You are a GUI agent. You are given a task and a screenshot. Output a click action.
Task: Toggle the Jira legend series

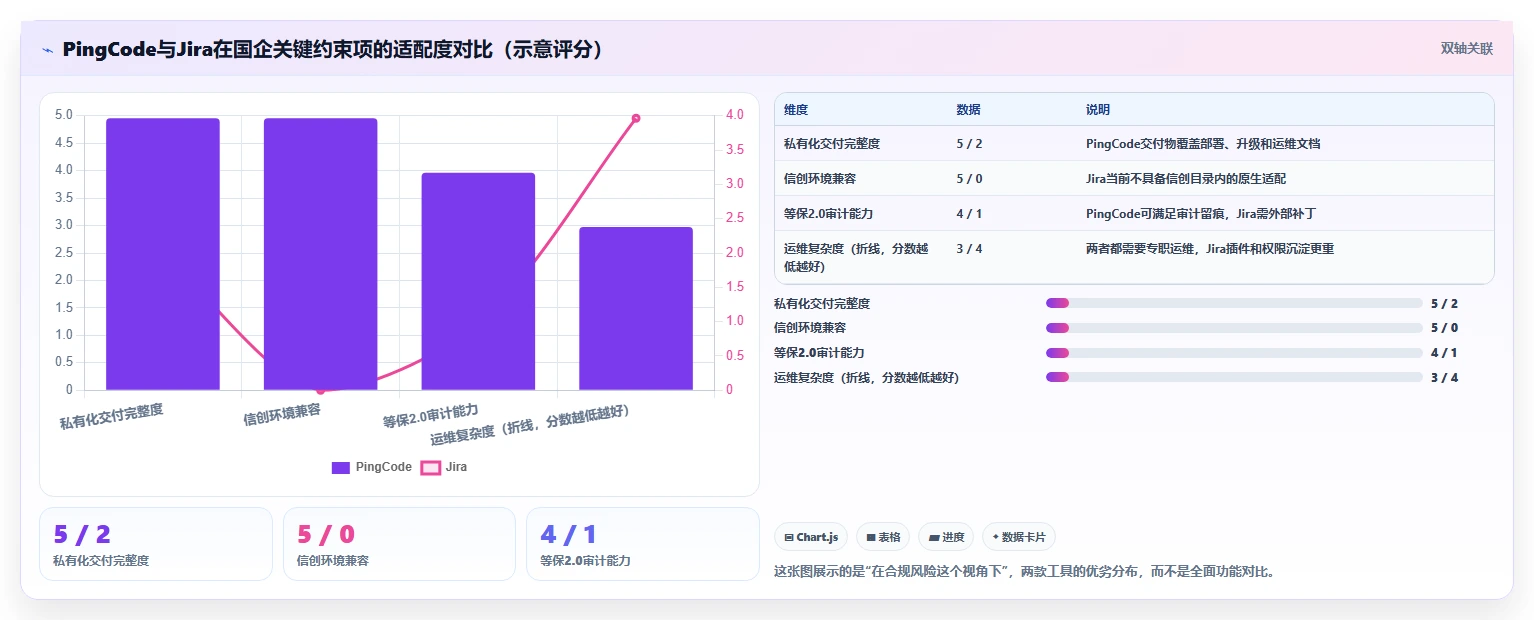pos(443,467)
